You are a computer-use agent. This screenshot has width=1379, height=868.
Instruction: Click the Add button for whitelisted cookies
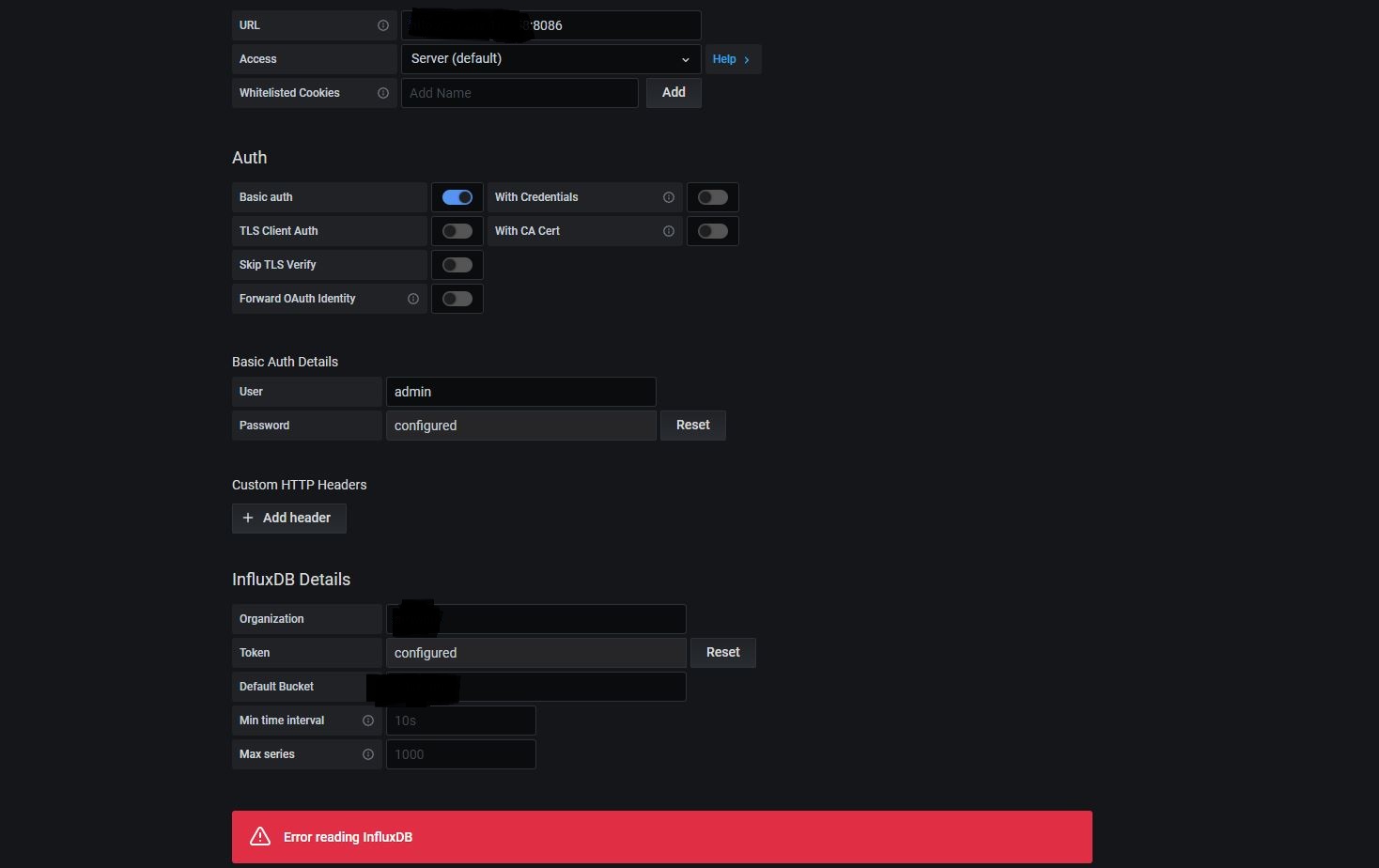point(673,92)
